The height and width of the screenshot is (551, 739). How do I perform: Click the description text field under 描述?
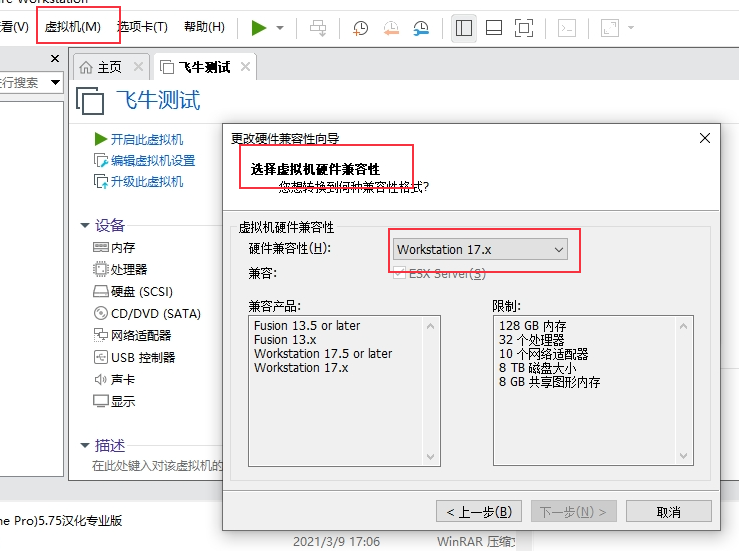pos(156,466)
